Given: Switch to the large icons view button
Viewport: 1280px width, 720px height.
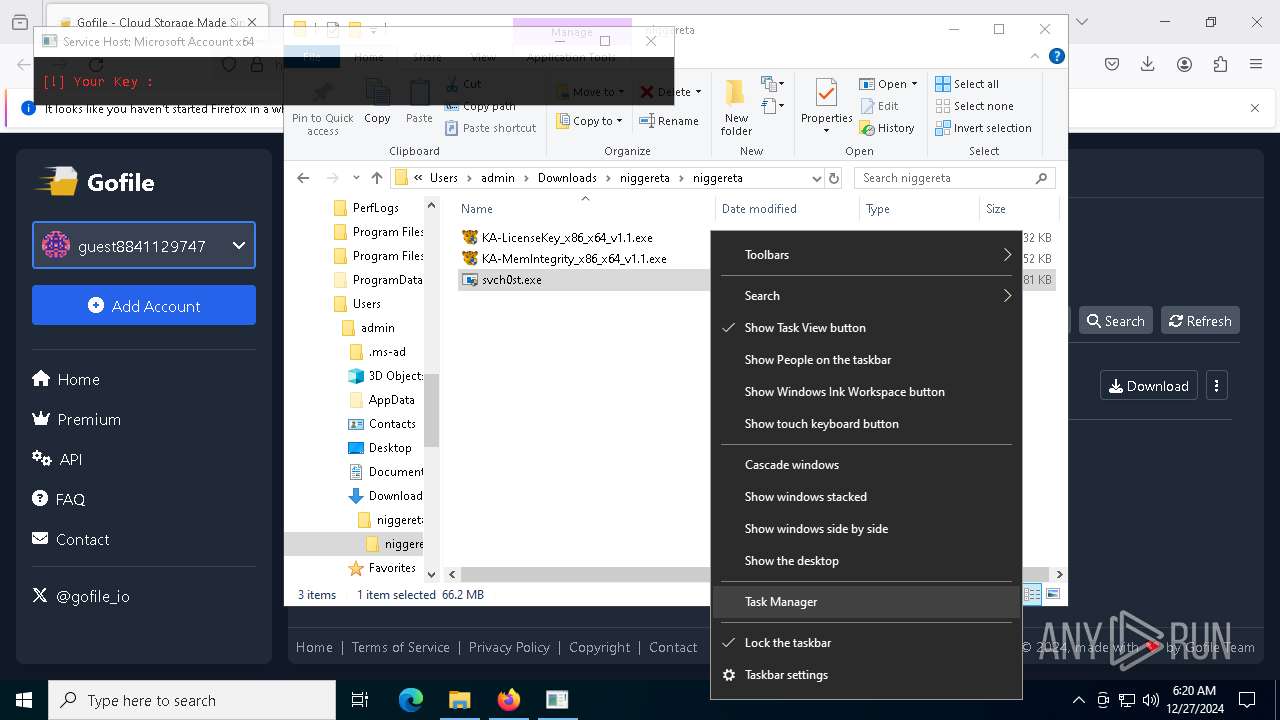Looking at the screenshot, I should coord(1052,594).
